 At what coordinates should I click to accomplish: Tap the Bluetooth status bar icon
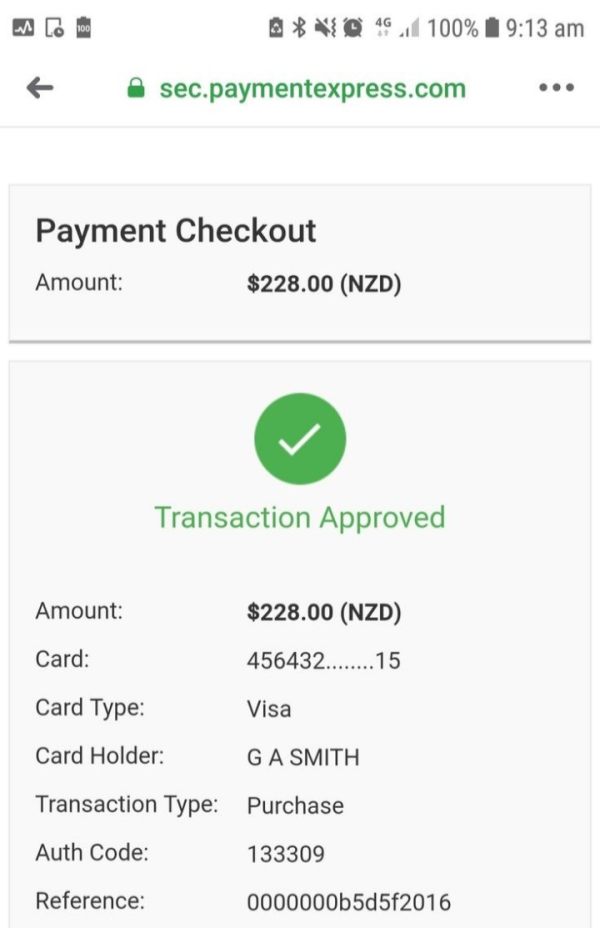pos(299,28)
